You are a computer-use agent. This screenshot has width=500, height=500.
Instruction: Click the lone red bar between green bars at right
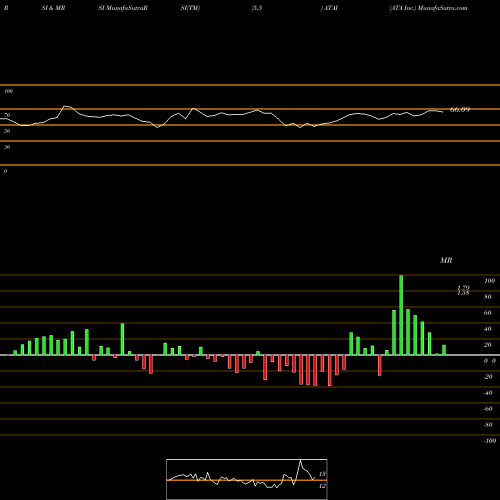tap(380, 365)
